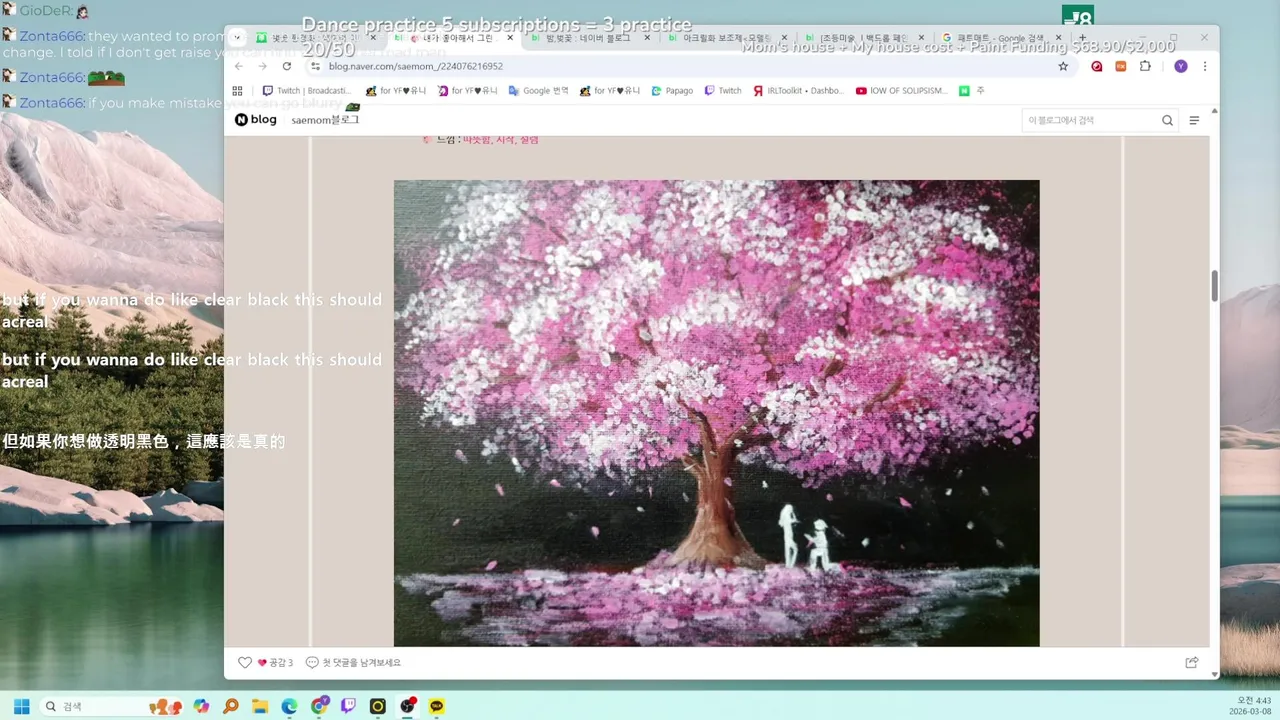Open the bookmarks bar apps grid icon
The width and height of the screenshot is (1280, 720).
coord(238,90)
